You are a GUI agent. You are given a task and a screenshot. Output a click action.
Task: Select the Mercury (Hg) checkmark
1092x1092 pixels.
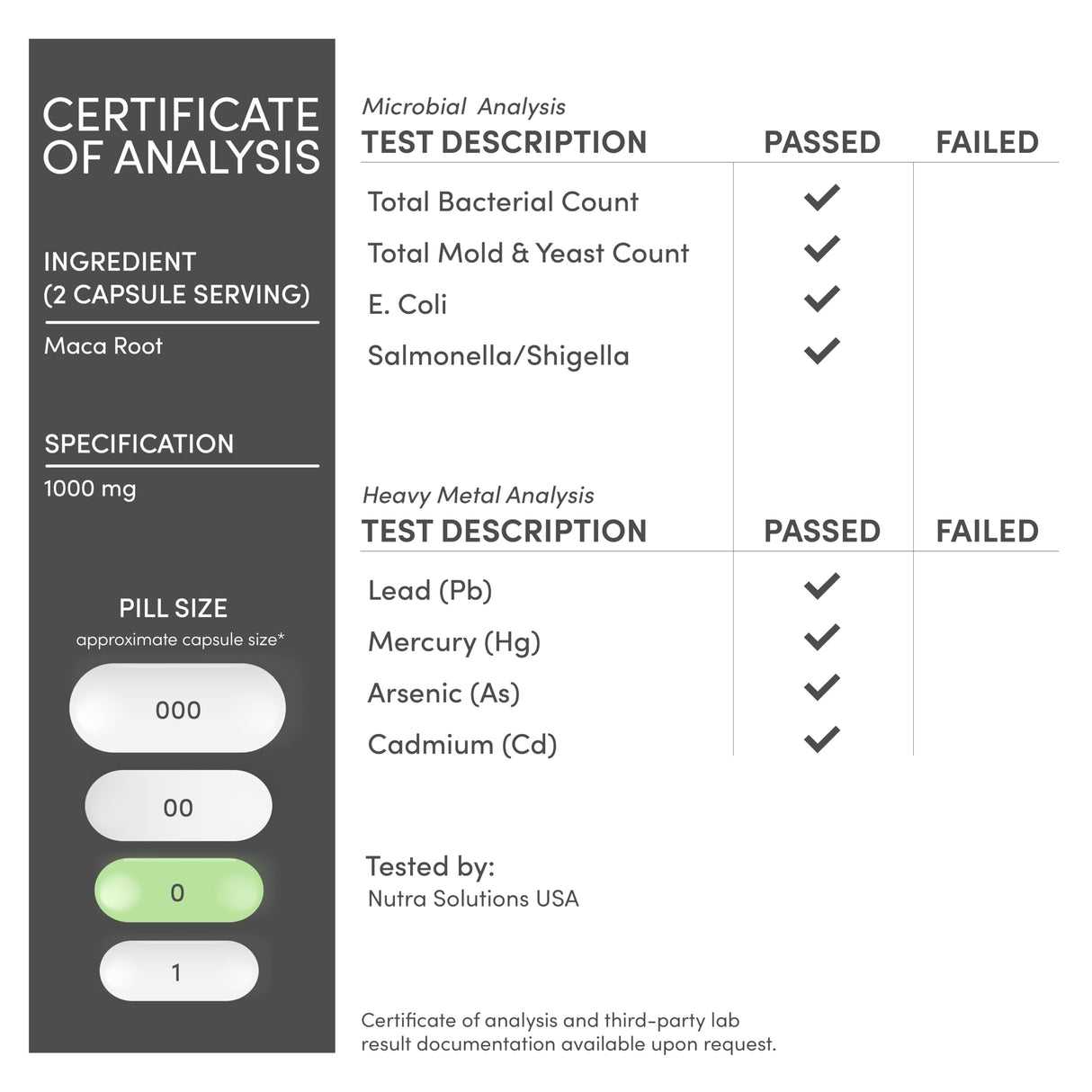pos(821,638)
